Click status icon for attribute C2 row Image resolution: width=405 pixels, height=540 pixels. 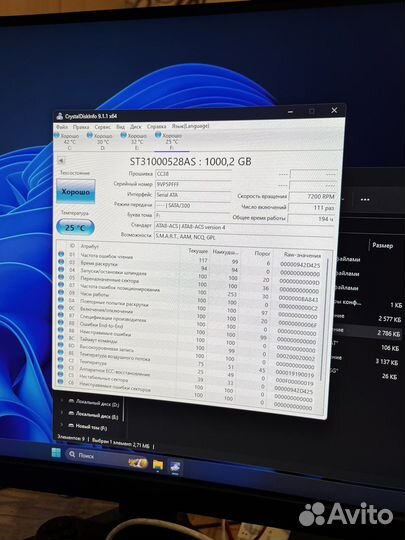click(61, 360)
